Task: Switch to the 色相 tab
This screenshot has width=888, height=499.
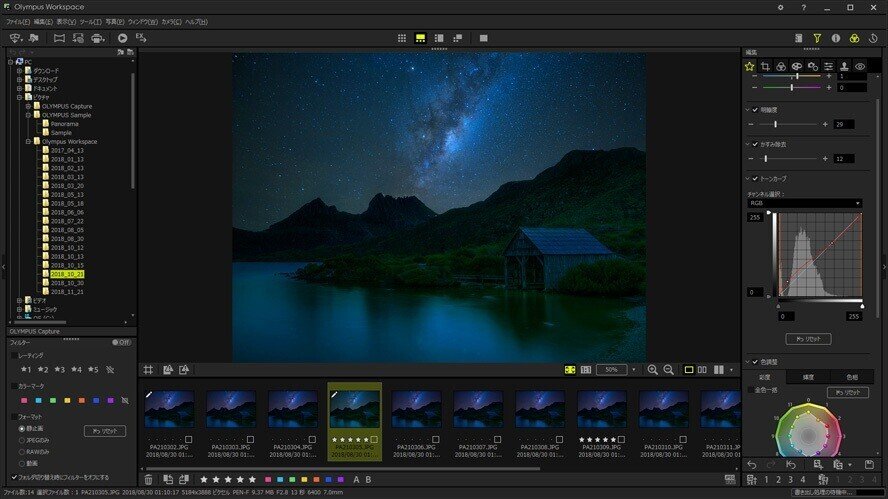Action: click(852, 377)
